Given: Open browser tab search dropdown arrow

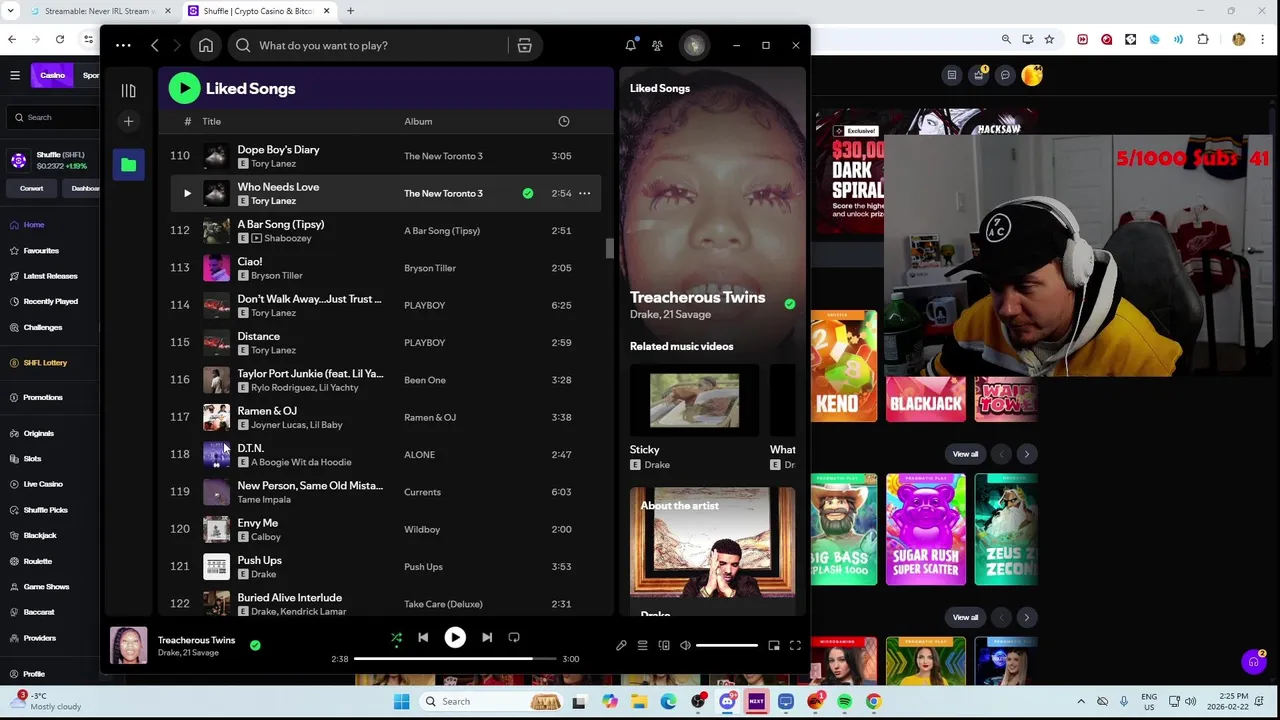Looking at the screenshot, I should click(12, 11).
